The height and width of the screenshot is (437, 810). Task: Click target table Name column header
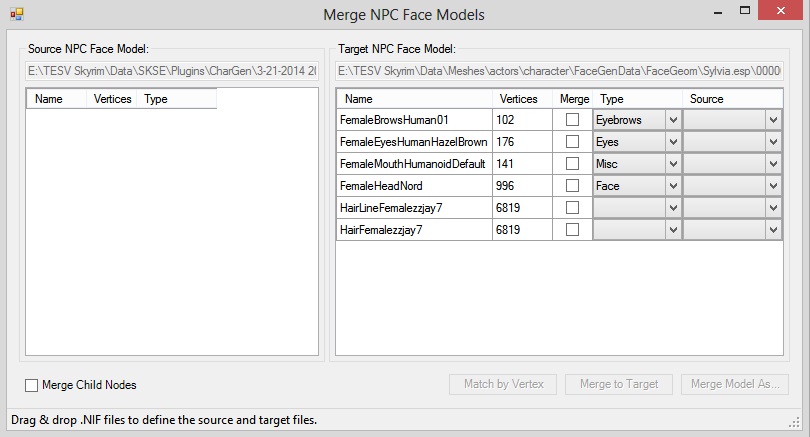pyautogui.click(x=414, y=99)
